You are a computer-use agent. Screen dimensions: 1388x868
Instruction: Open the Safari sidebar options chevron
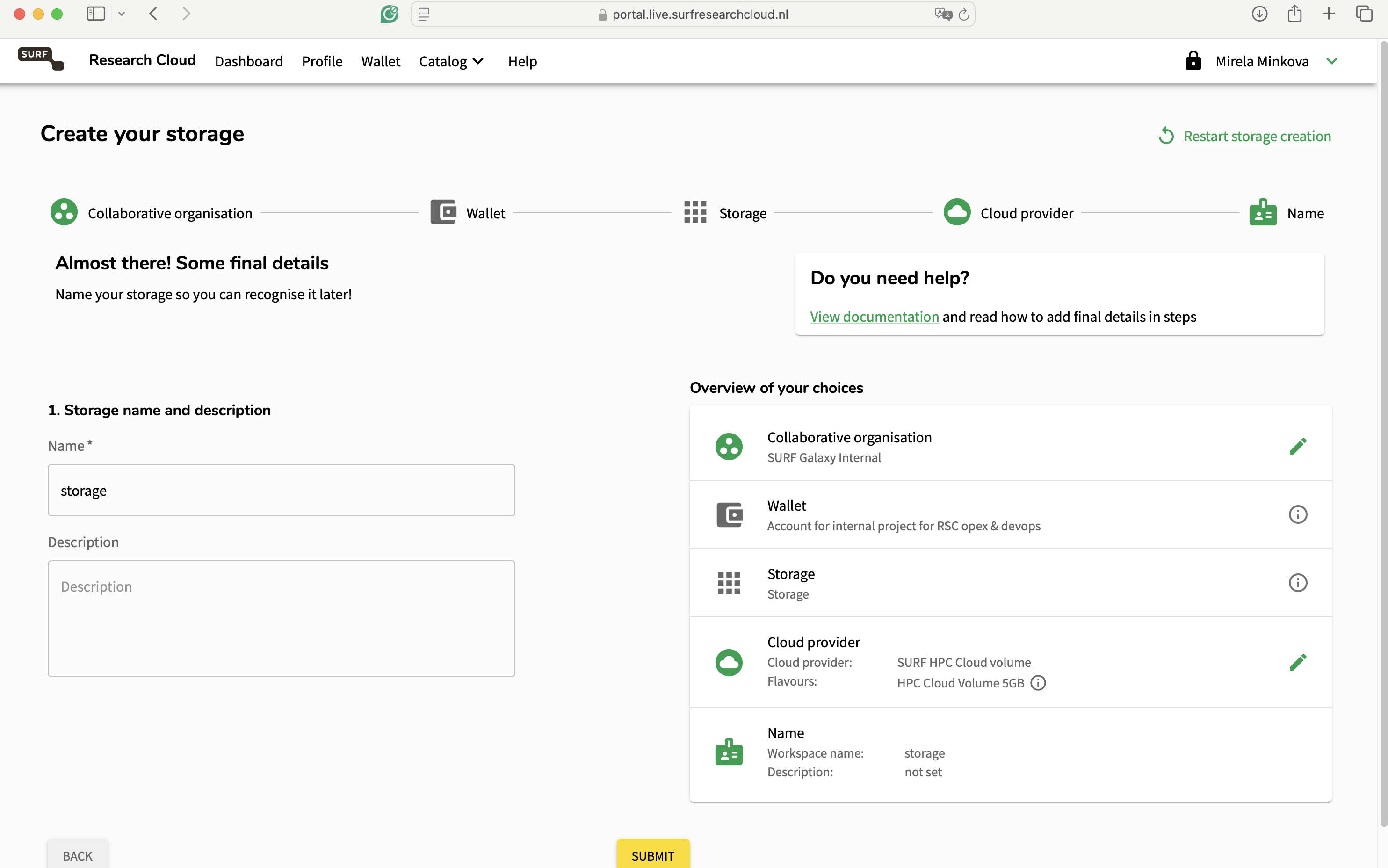pos(122,14)
